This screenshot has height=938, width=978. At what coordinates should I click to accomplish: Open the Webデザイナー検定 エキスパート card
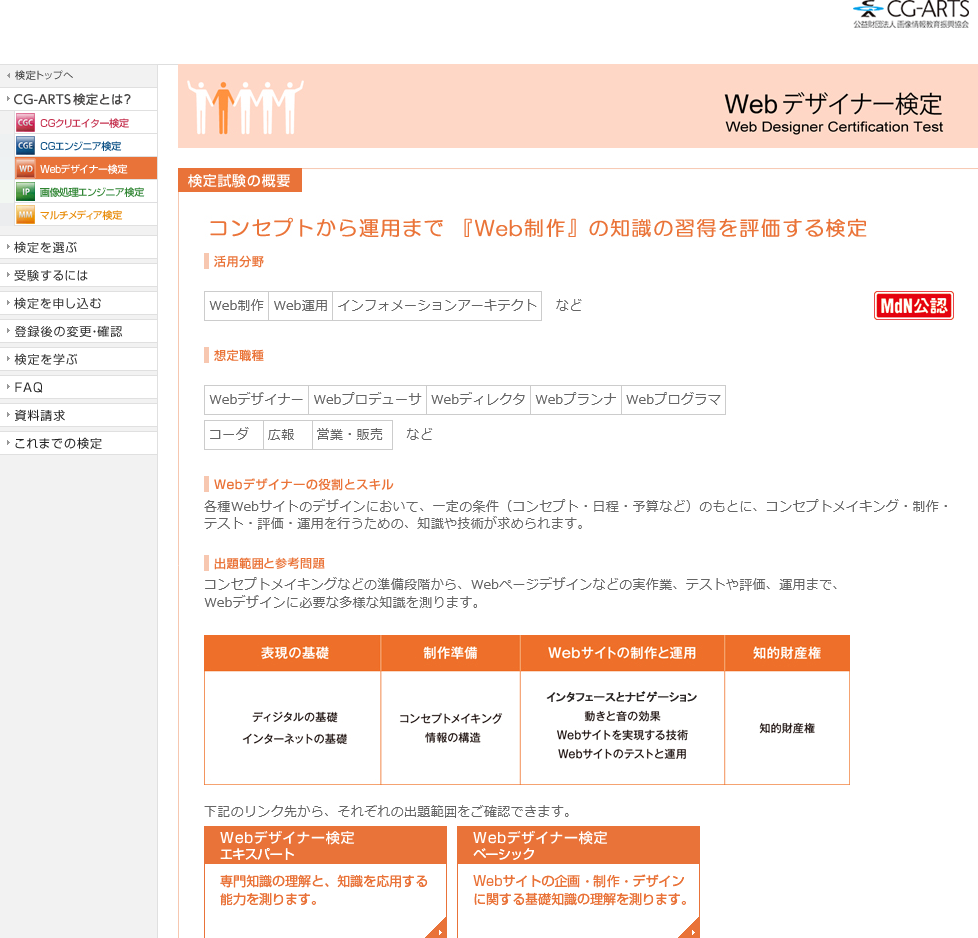point(325,880)
